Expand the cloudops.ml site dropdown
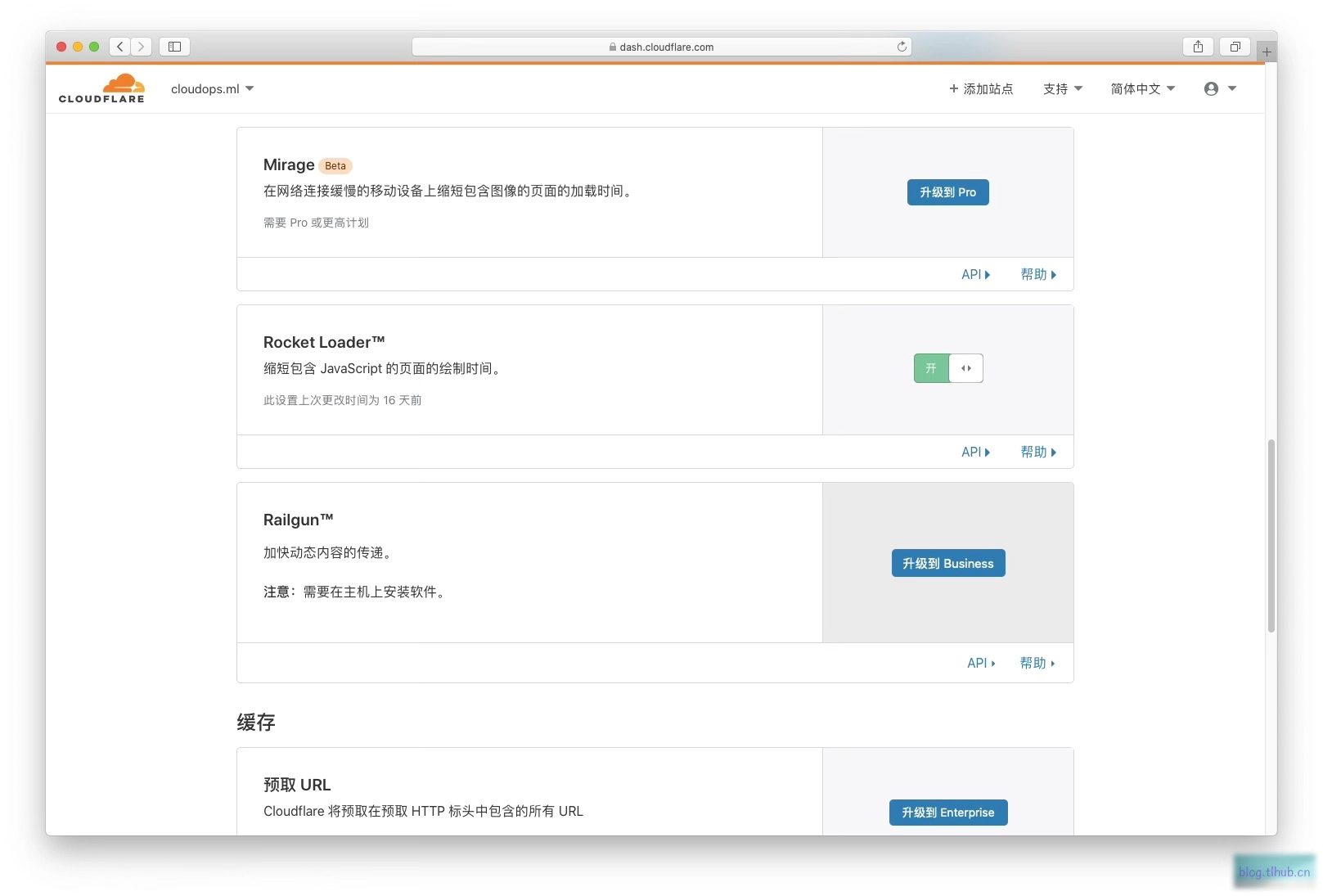Viewport: 1323px width, 896px height. (x=213, y=88)
